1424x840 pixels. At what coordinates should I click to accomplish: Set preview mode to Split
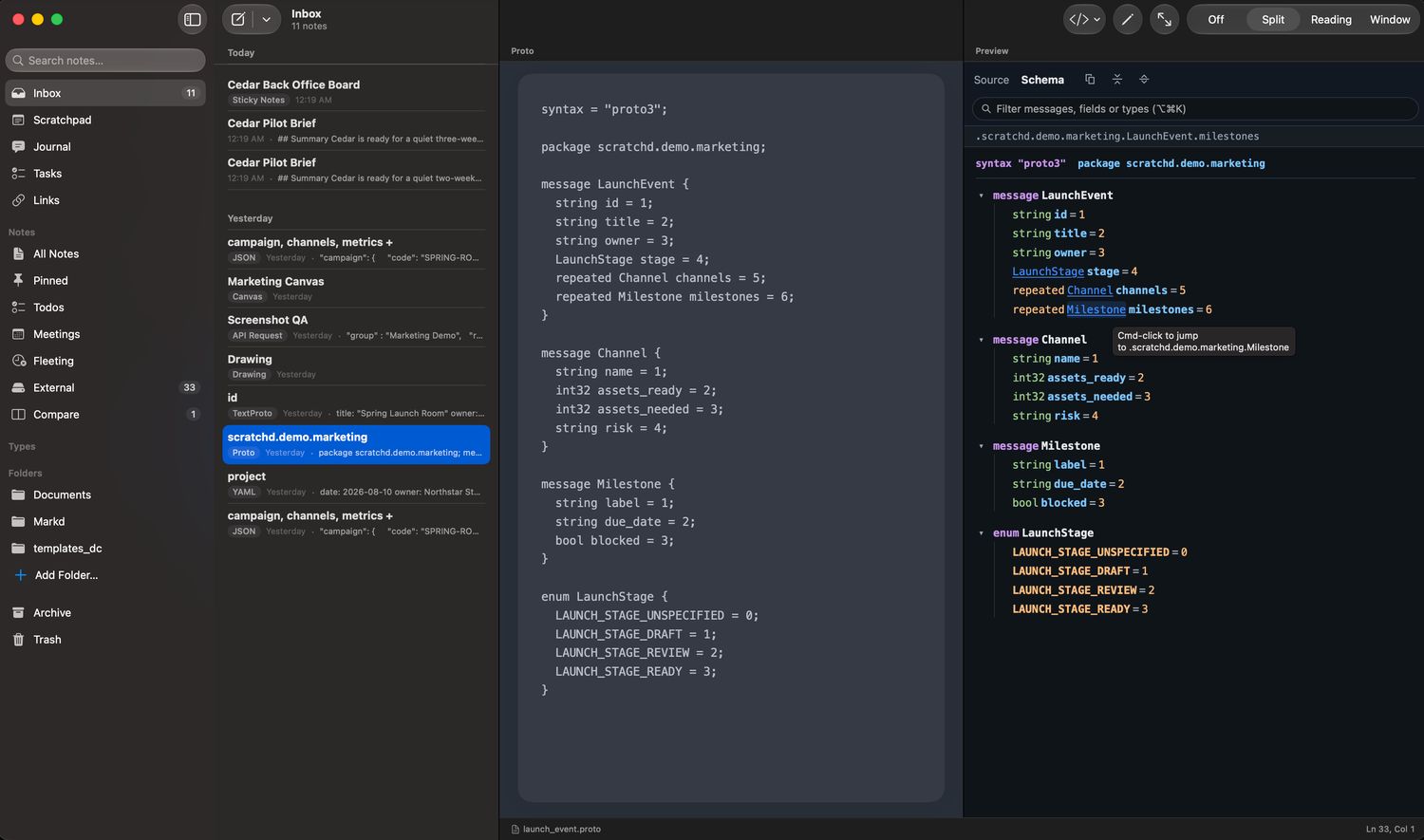(x=1273, y=19)
